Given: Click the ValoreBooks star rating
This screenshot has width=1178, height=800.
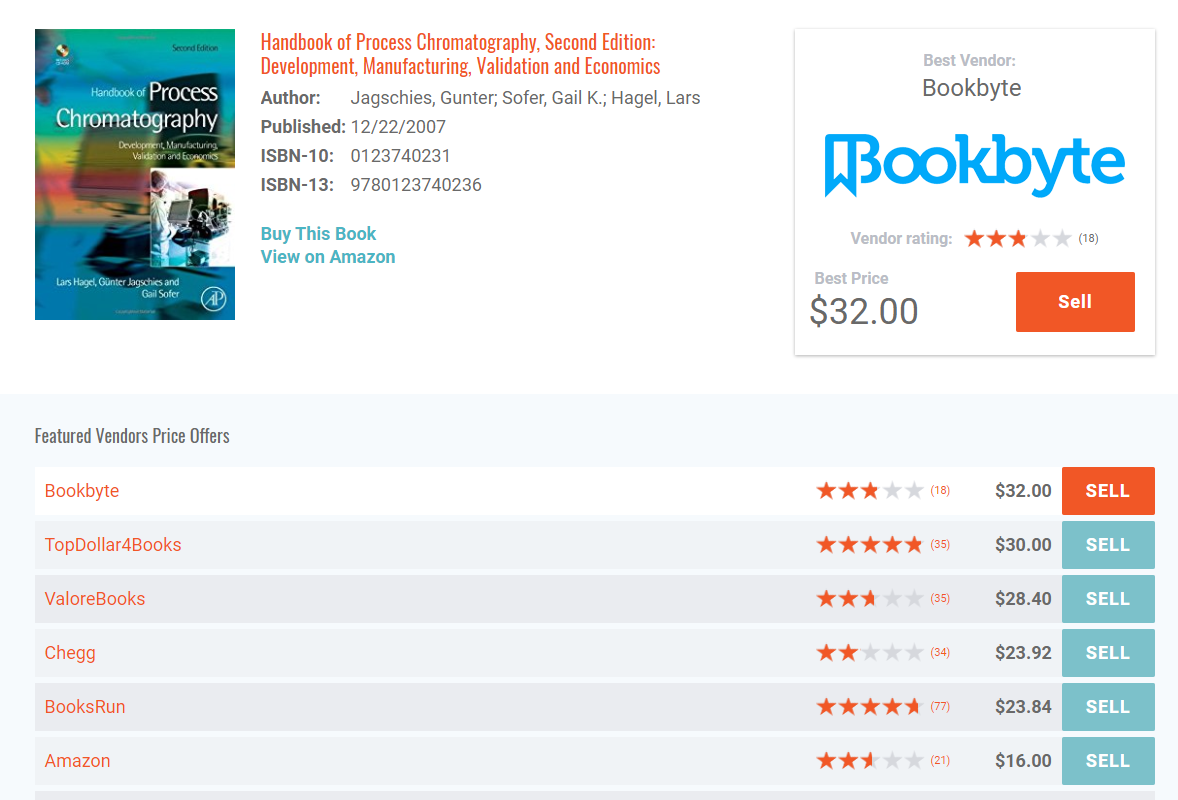Looking at the screenshot, I should 869,599.
